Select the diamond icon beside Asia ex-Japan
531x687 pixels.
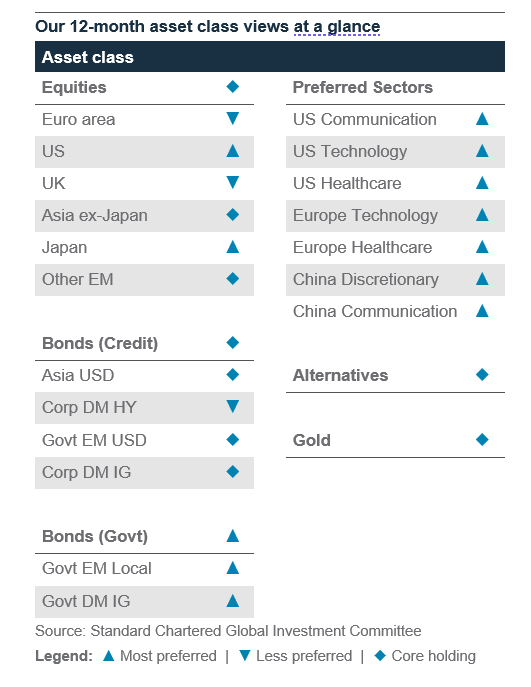(233, 215)
